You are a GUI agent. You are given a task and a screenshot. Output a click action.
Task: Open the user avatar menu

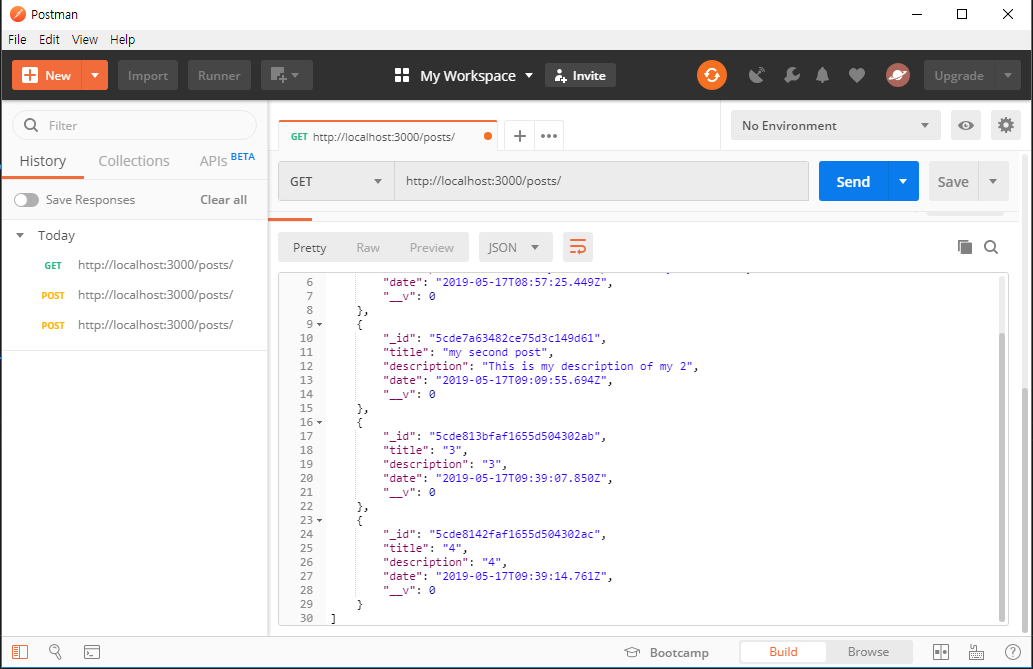[897, 75]
